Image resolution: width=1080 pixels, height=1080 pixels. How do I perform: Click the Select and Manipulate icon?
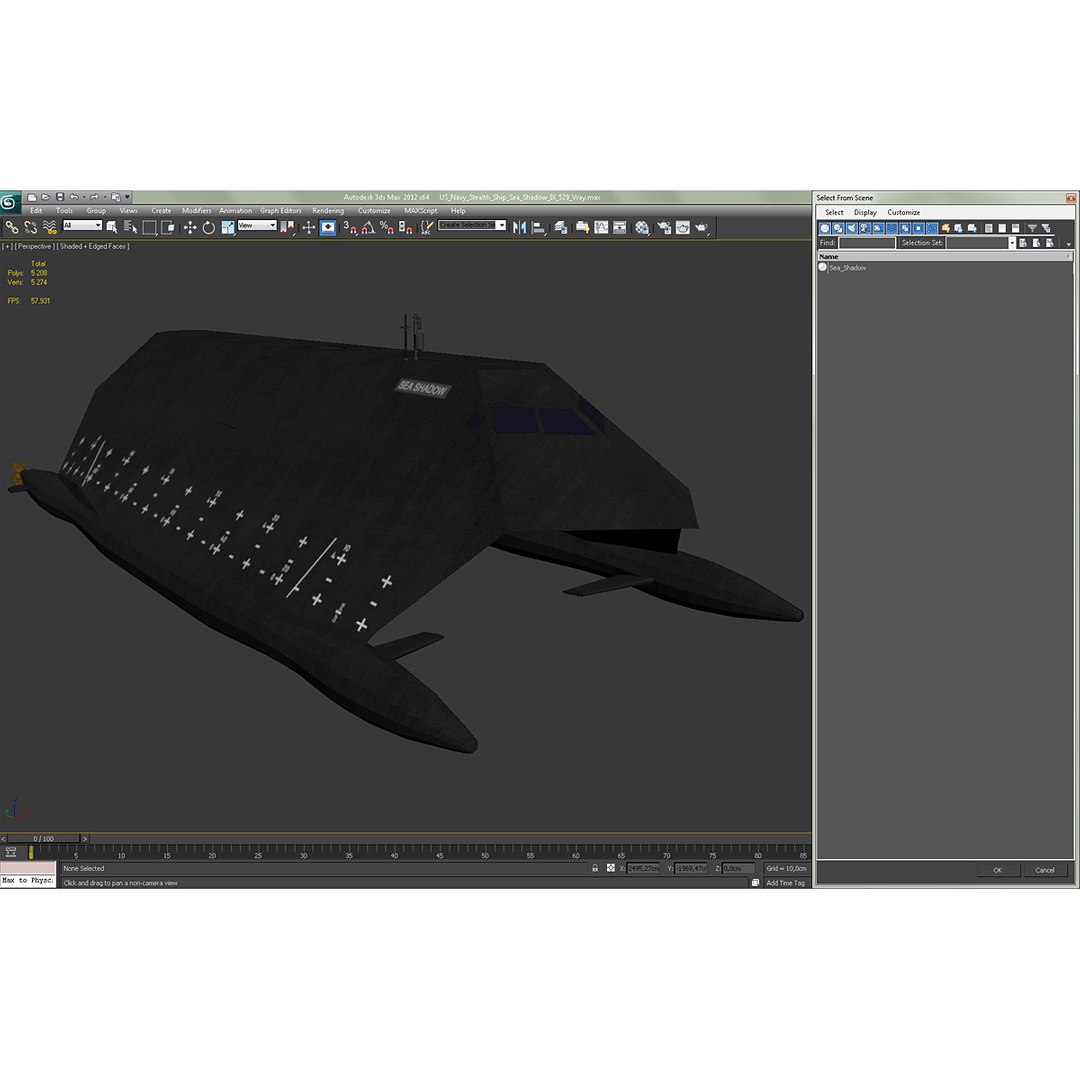[x=309, y=227]
